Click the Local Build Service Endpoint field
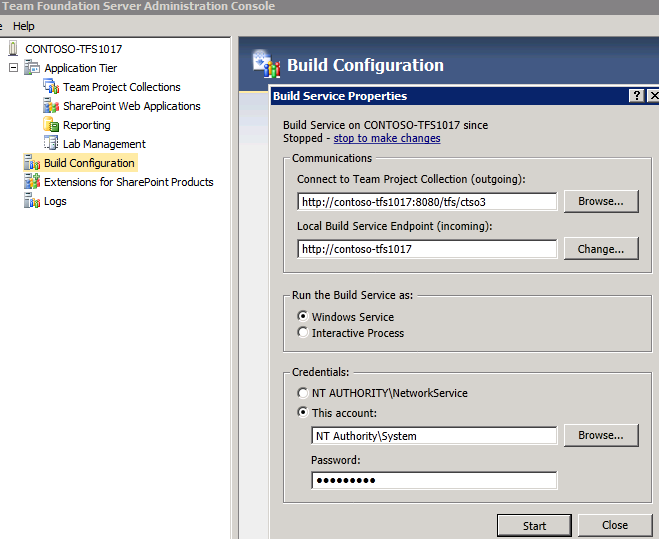The width and height of the screenshot is (659, 539). 427,249
